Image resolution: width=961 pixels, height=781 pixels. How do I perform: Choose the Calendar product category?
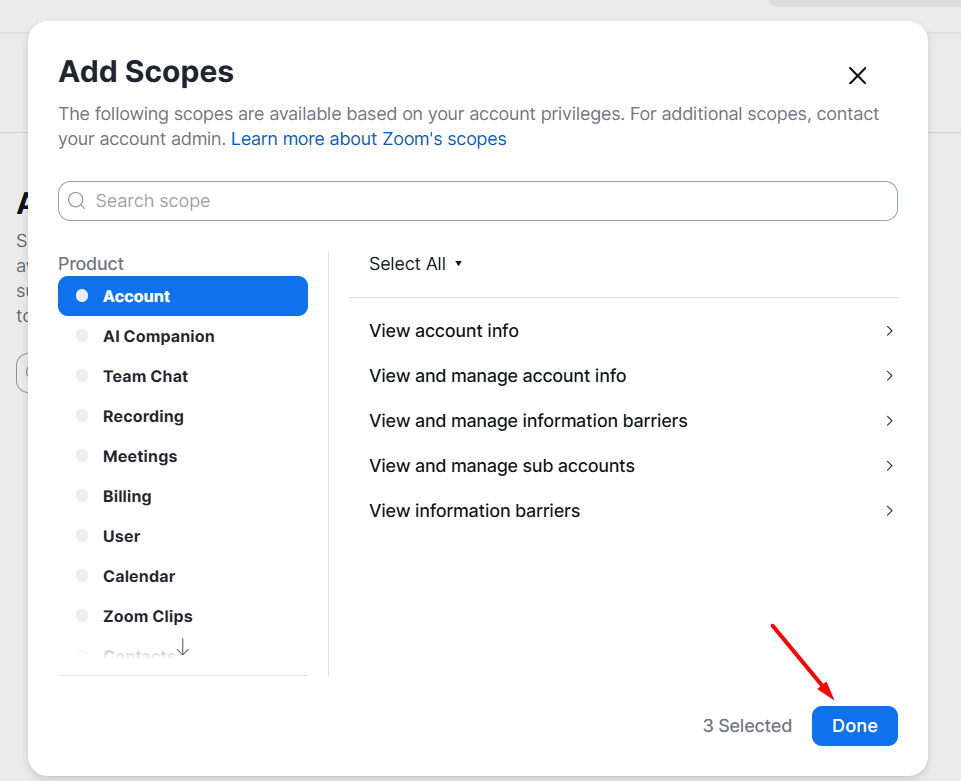point(139,576)
